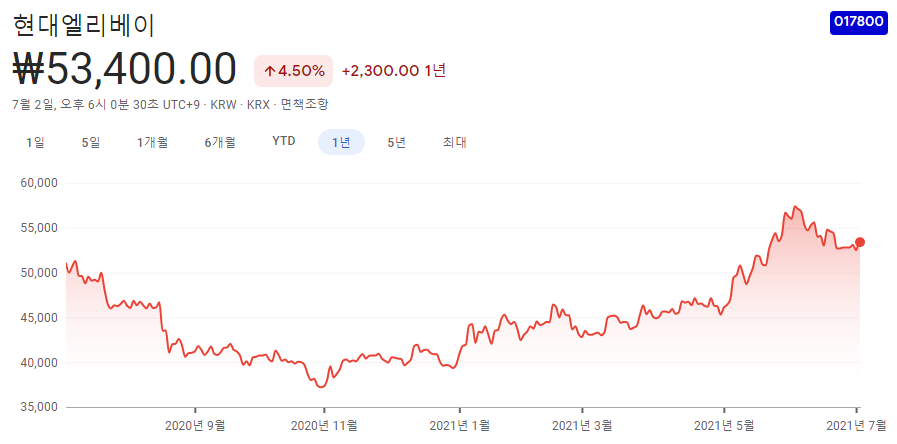This screenshot has width=897, height=444.
Task: Click the 2021년 7월 axis label
Action: pyautogui.click(x=856, y=425)
